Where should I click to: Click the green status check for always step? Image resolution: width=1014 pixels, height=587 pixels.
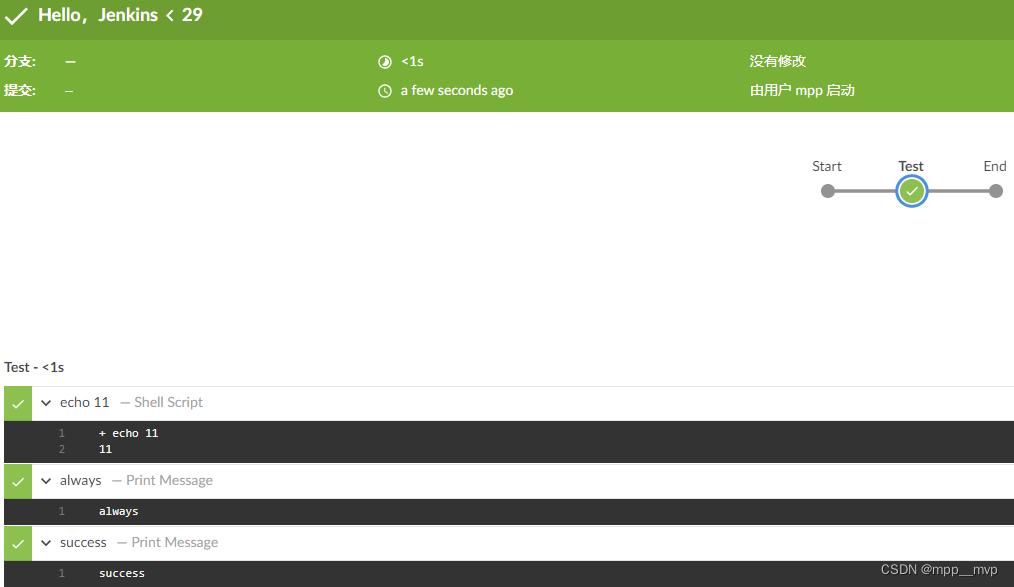[x=18, y=482]
